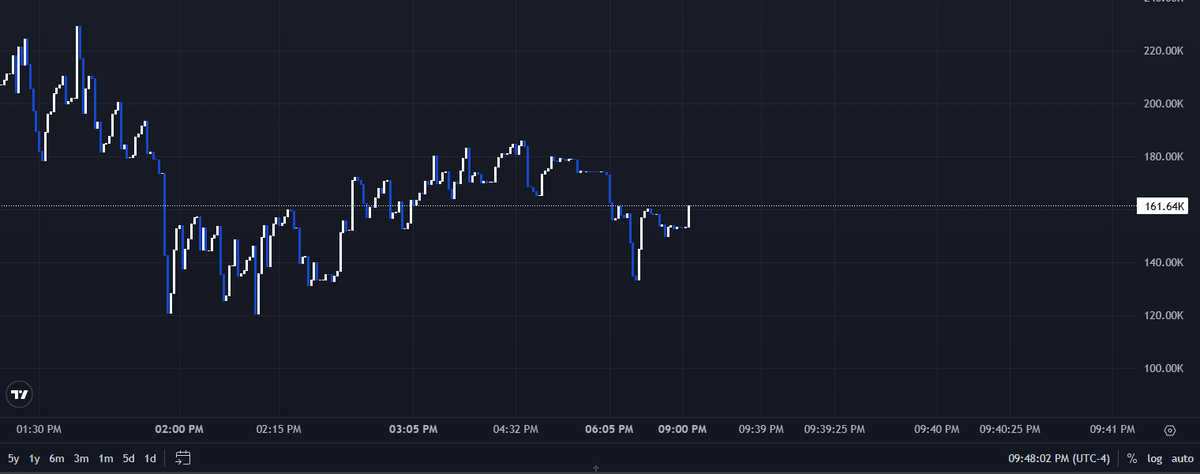This screenshot has width=1200, height=474.
Task: Click the 04:32 PM time label
Action: point(516,429)
